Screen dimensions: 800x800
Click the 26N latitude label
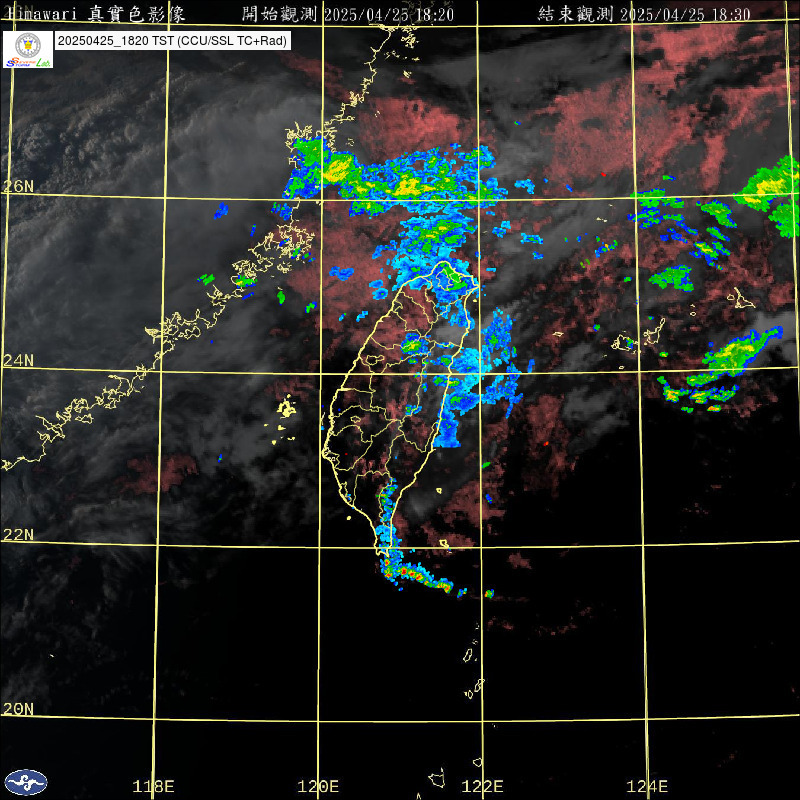[18, 186]
